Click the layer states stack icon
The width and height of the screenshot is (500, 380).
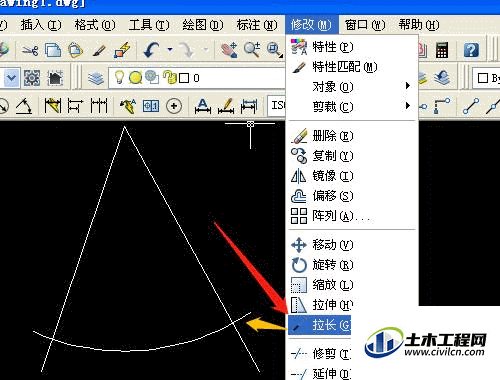(x=423, y=78)
